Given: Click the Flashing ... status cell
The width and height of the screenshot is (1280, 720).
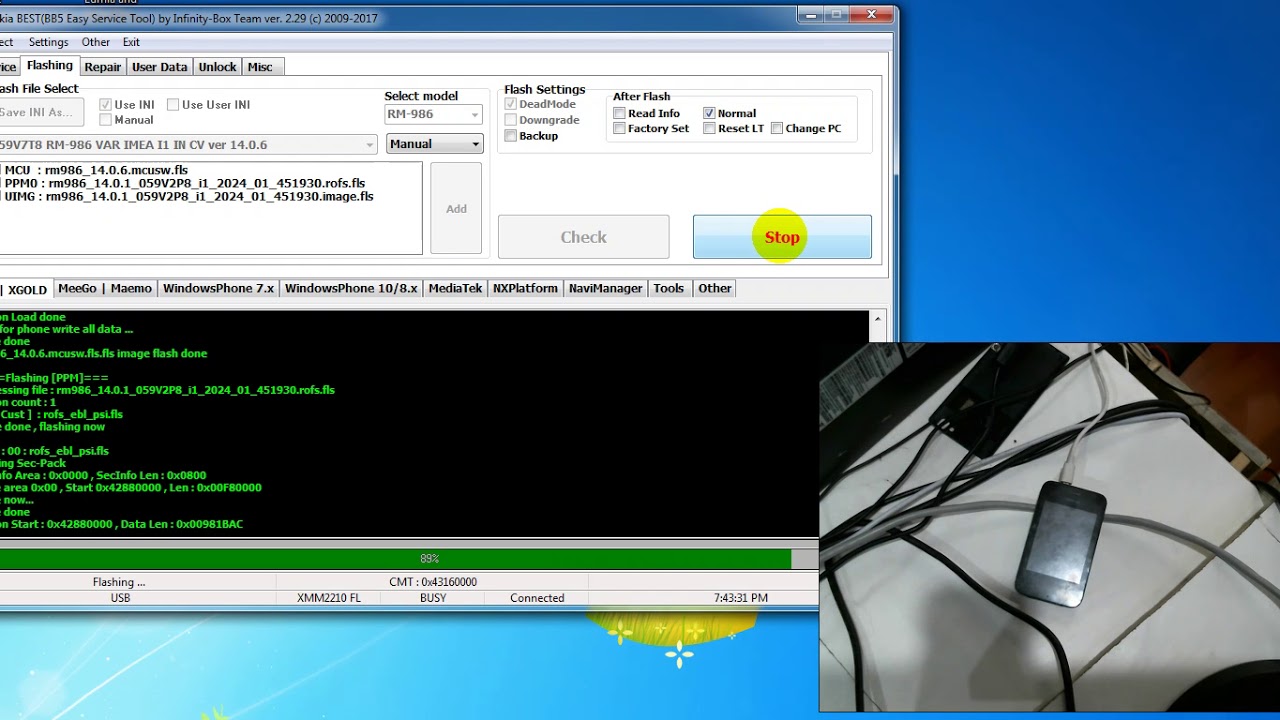Looking at the screenshot, I should point(137,582).
